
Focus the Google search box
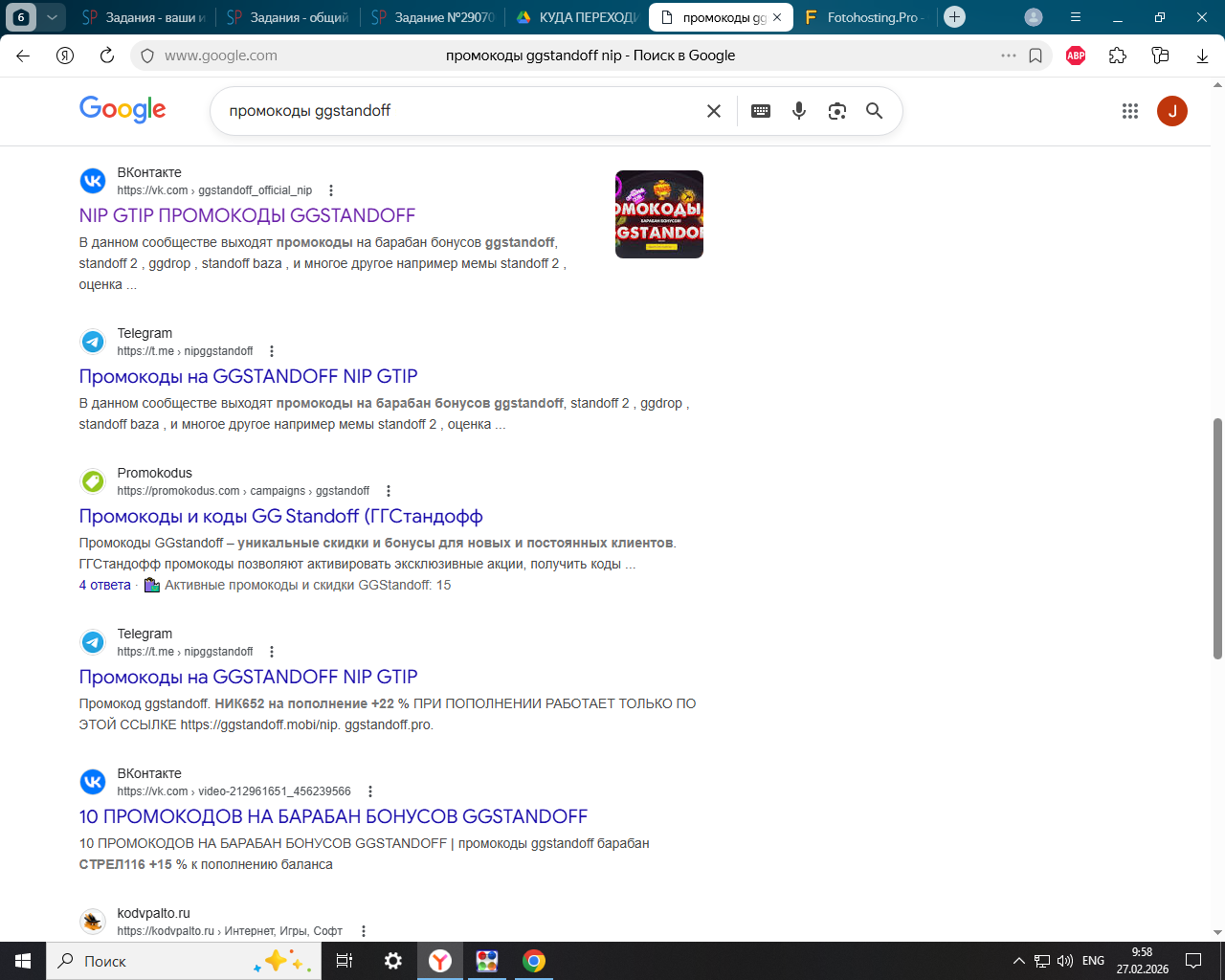(459, 111)
